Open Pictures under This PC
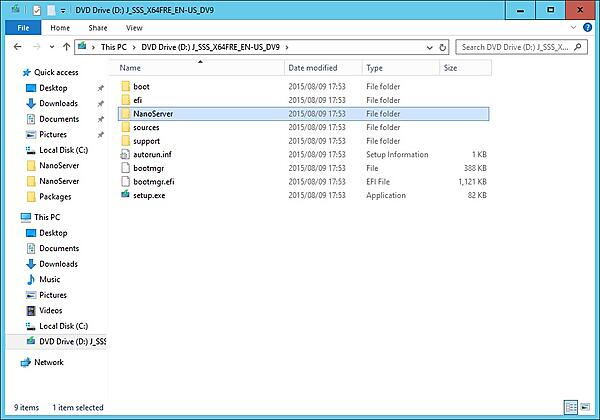Screen dimensions: 600x420 click(53, 295)
